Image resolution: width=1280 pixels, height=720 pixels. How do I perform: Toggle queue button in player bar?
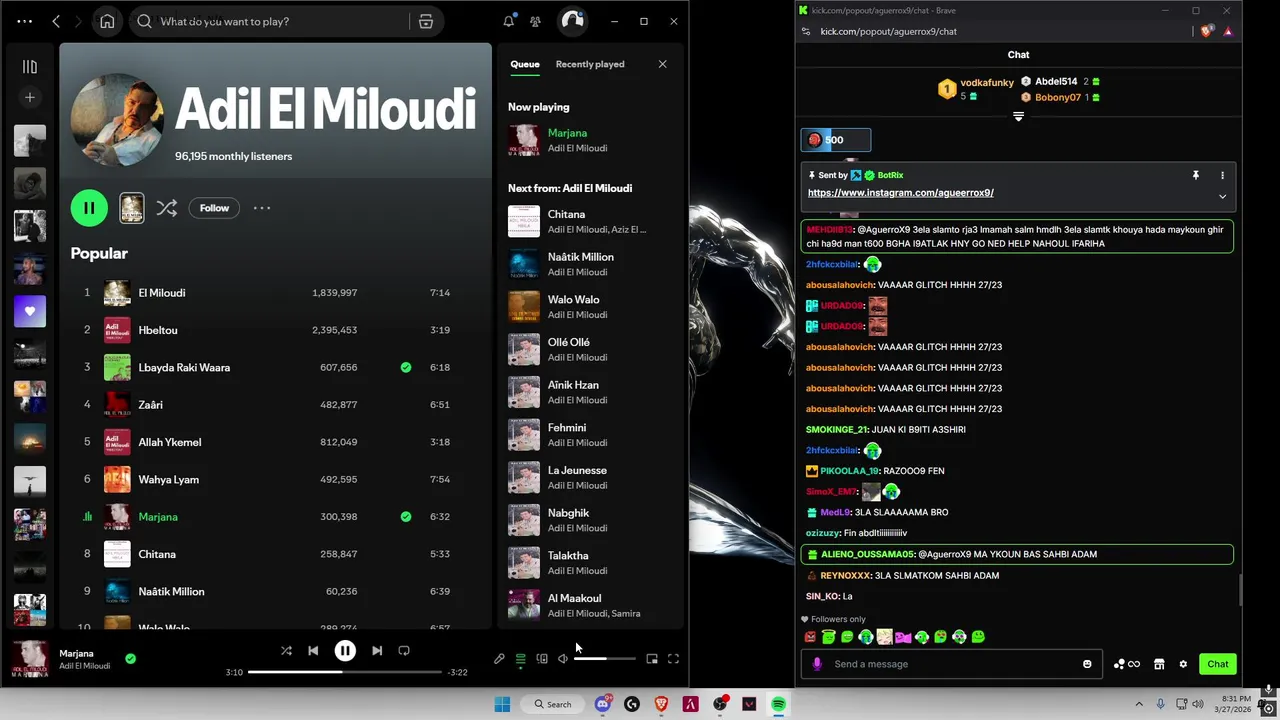click(520, 659)
